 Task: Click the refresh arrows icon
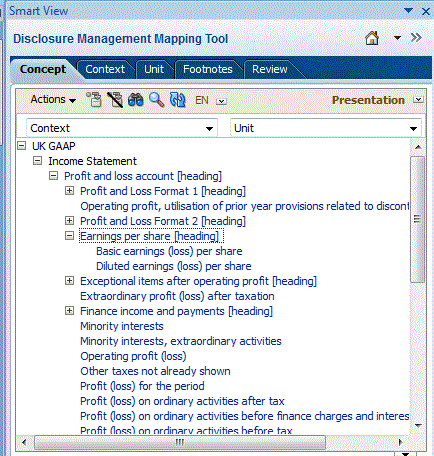click(x=177, y=100)
